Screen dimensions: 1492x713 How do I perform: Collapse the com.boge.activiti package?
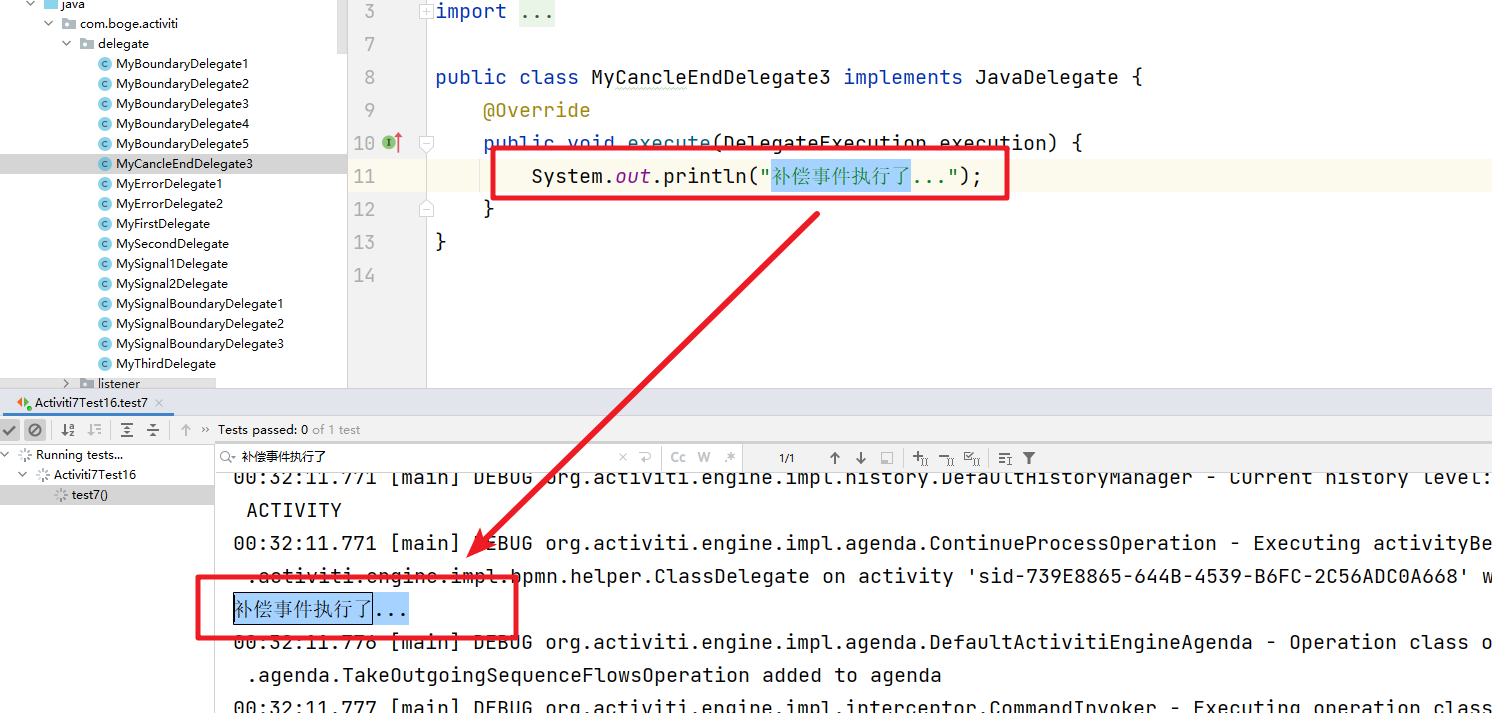(49, 23)
